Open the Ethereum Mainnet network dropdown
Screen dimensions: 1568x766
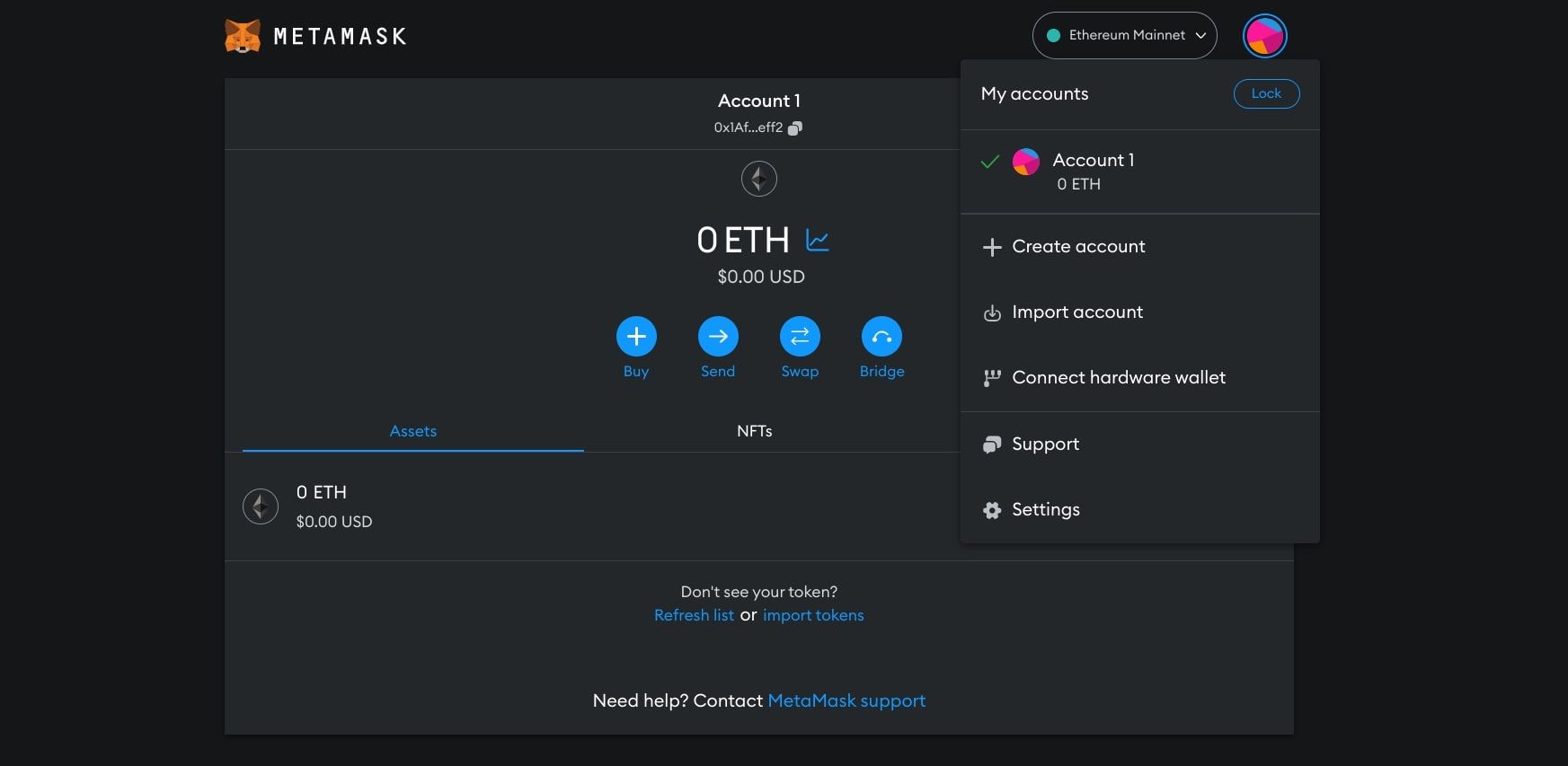(x=1124, y=35)
